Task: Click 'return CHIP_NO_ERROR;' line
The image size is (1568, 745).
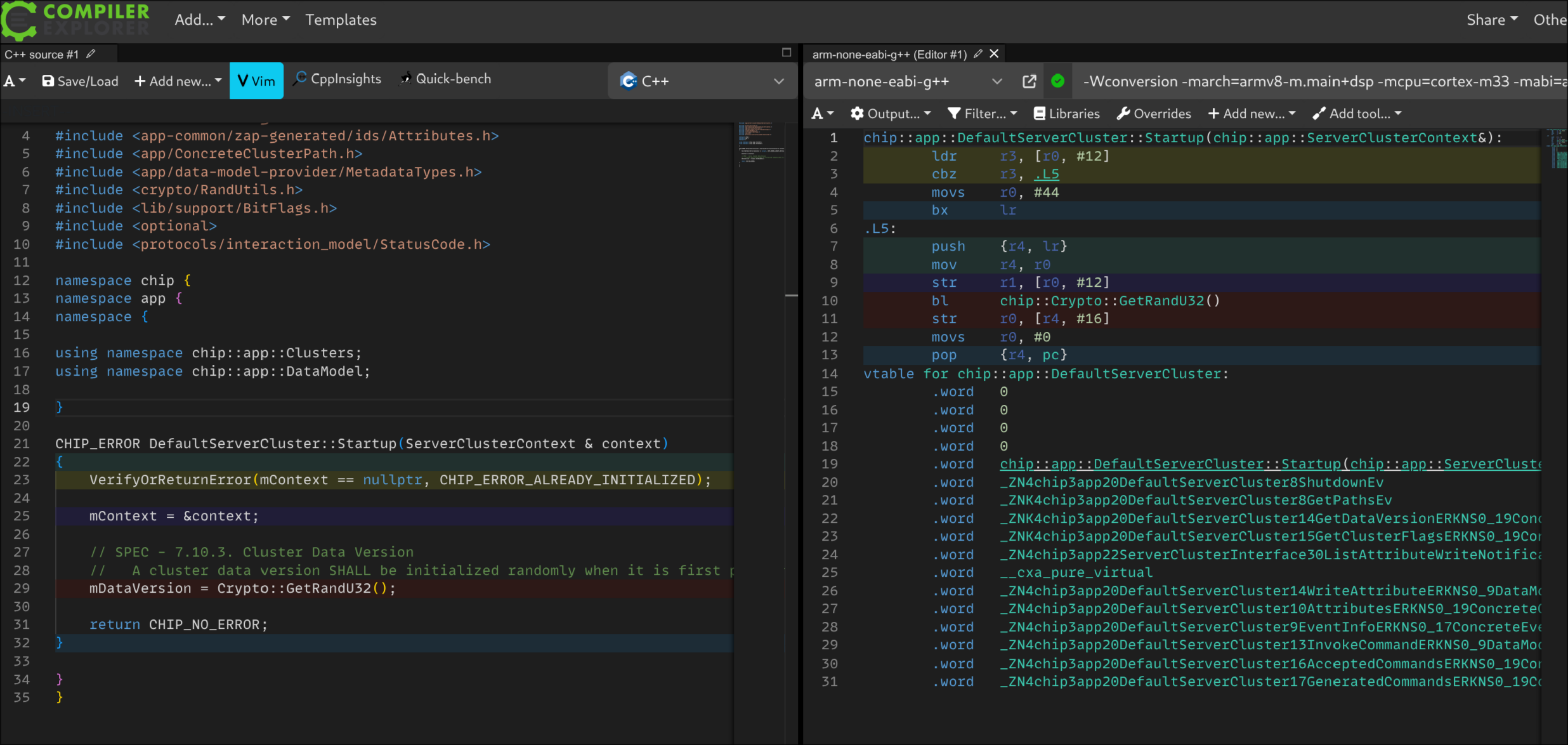Action: coord(178,624)
